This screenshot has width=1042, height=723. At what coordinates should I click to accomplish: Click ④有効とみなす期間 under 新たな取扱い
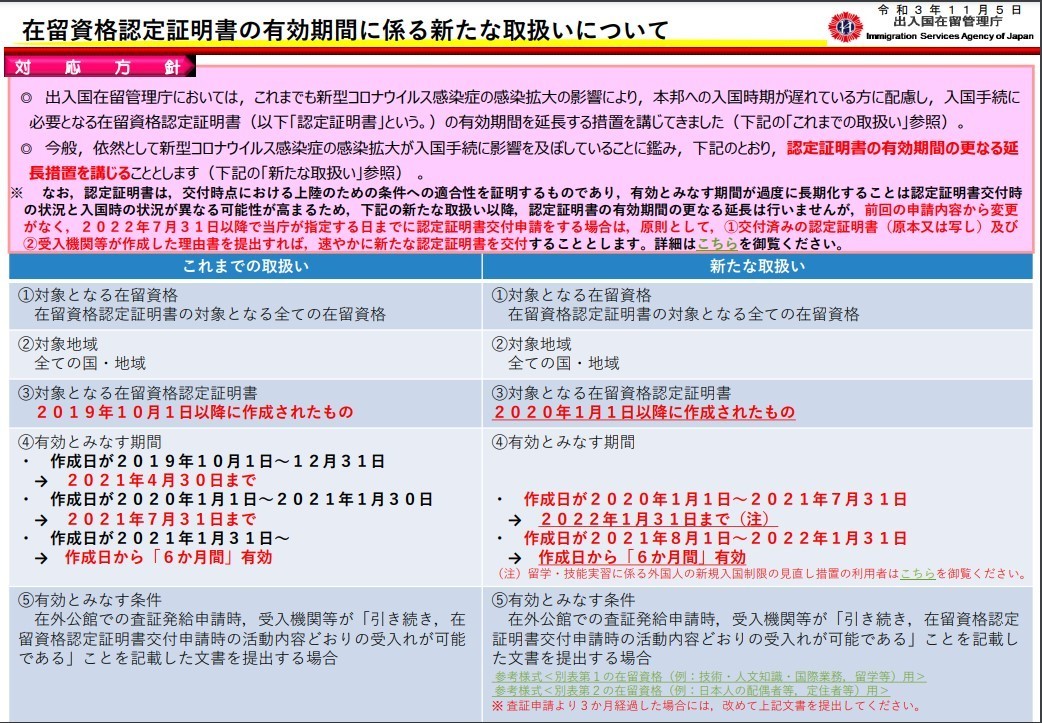pos(564,442)
